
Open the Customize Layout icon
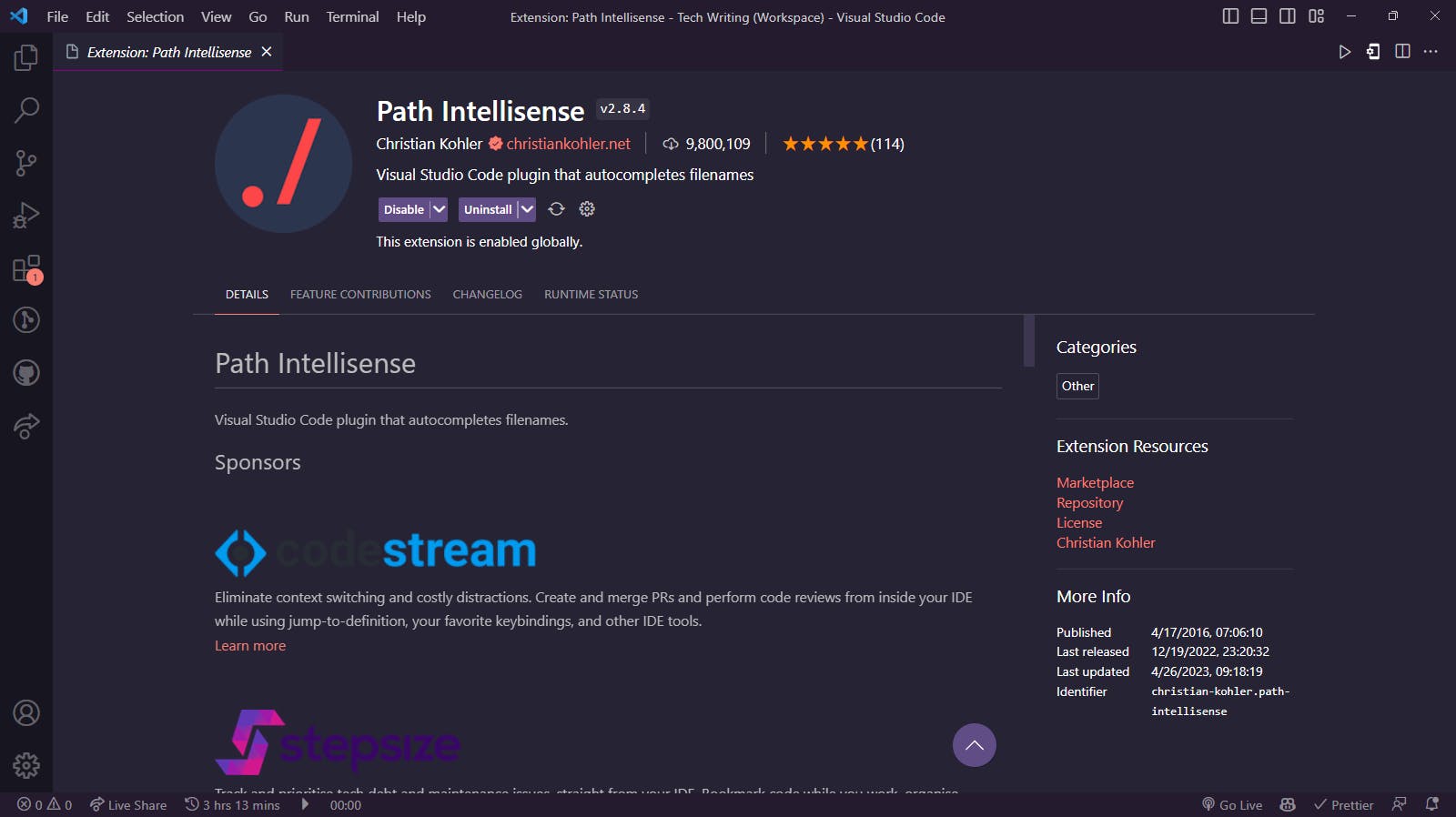coord(1316,16)
